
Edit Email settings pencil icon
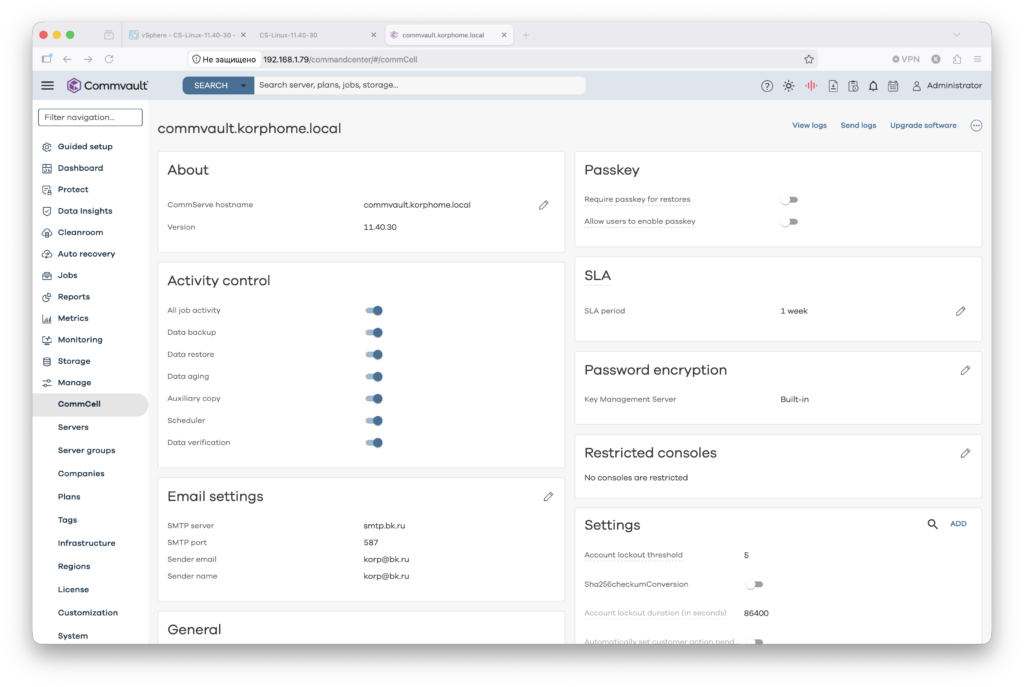tap(548, 497)
